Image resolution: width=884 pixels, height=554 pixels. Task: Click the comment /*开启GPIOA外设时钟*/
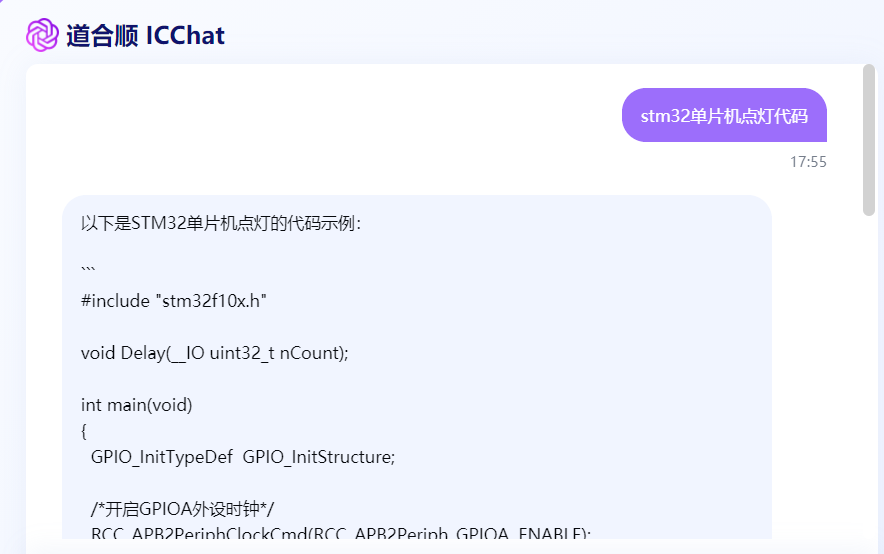pyautogui.click(x=182, y=509)
